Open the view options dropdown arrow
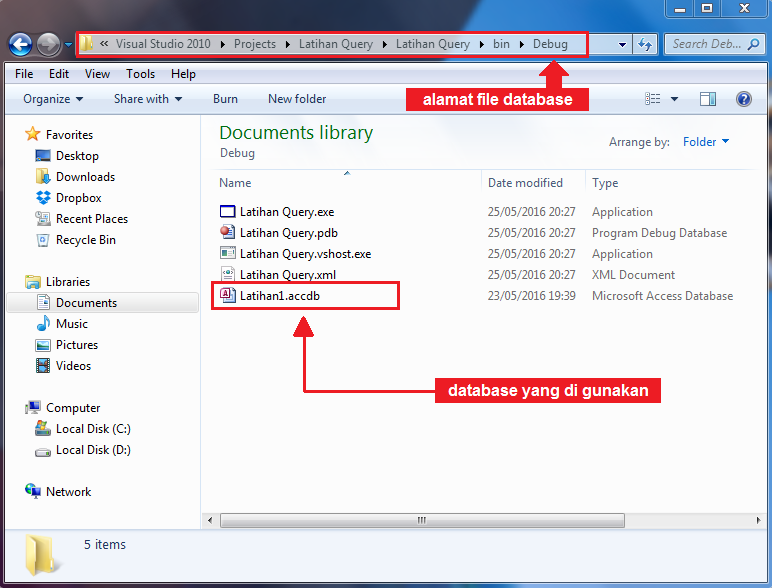Screen dimensions: 772x588 [x=675, y=99]
